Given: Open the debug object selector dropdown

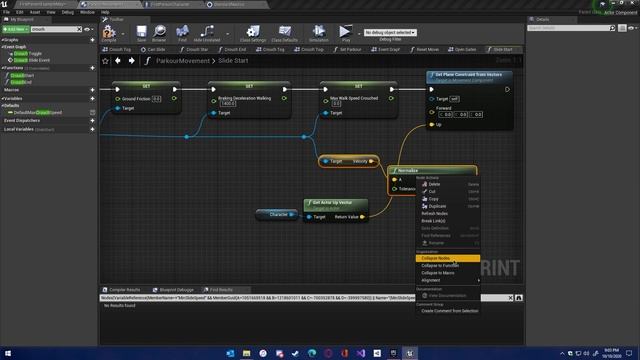Looking at the screenshot, I should click(390, 32).
